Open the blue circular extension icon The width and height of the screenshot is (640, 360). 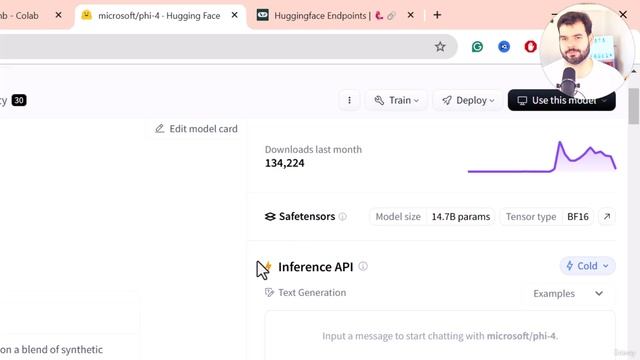(504, 47)
